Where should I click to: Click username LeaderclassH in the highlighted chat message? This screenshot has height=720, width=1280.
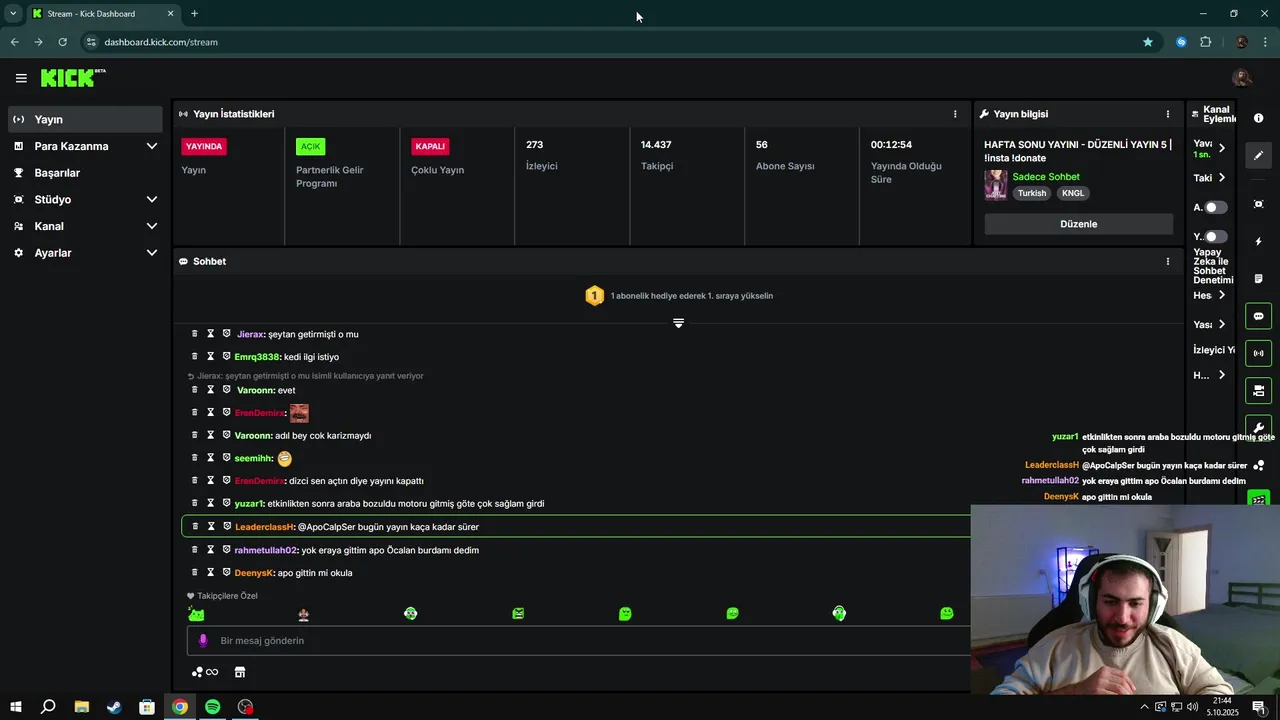pyautogui.click(x=264, y=527)
